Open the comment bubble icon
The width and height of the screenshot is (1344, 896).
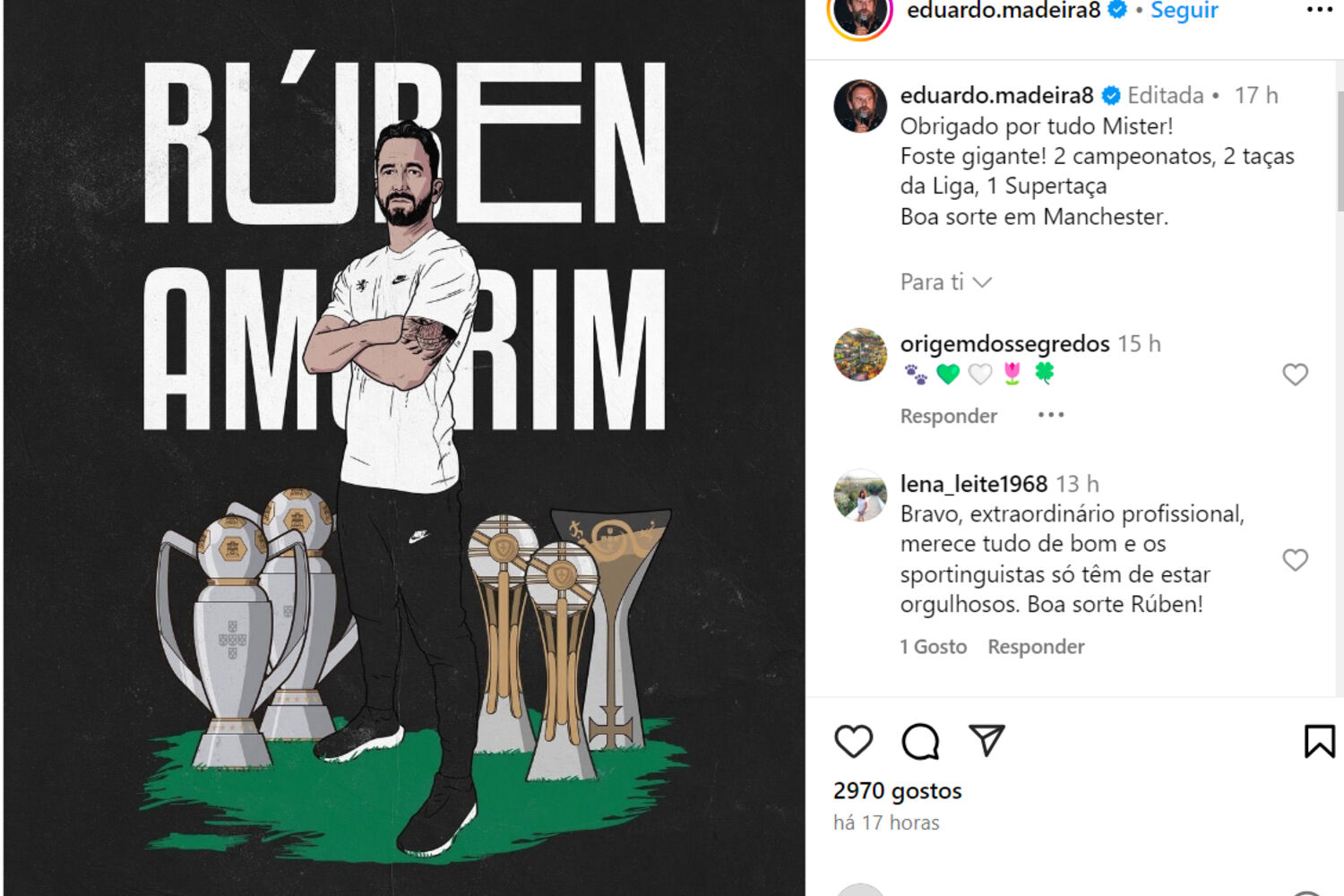click(920, 741)
